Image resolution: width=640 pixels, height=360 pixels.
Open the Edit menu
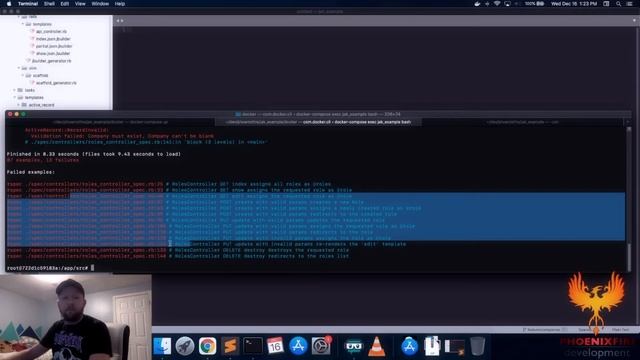[x=64, y=4]
